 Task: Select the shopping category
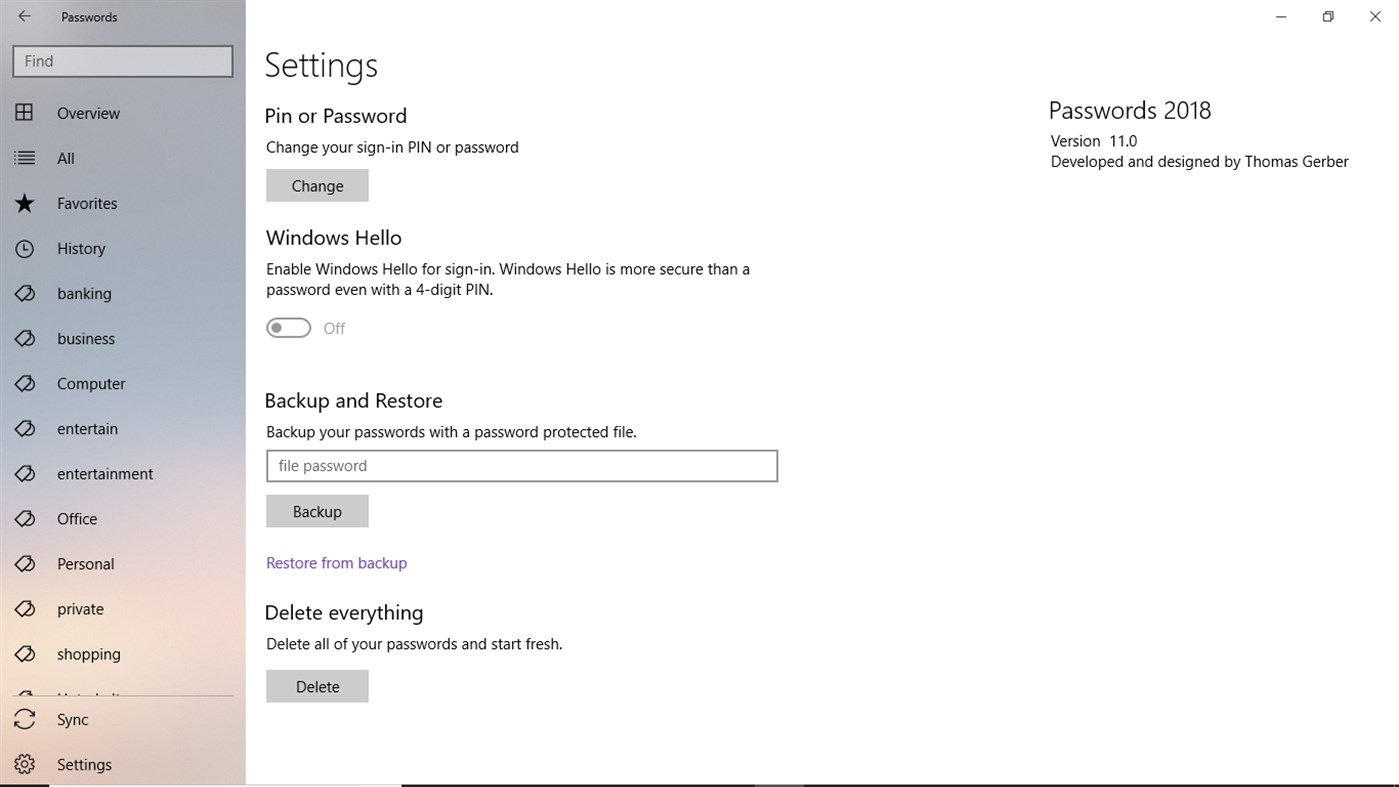[123, 653]
